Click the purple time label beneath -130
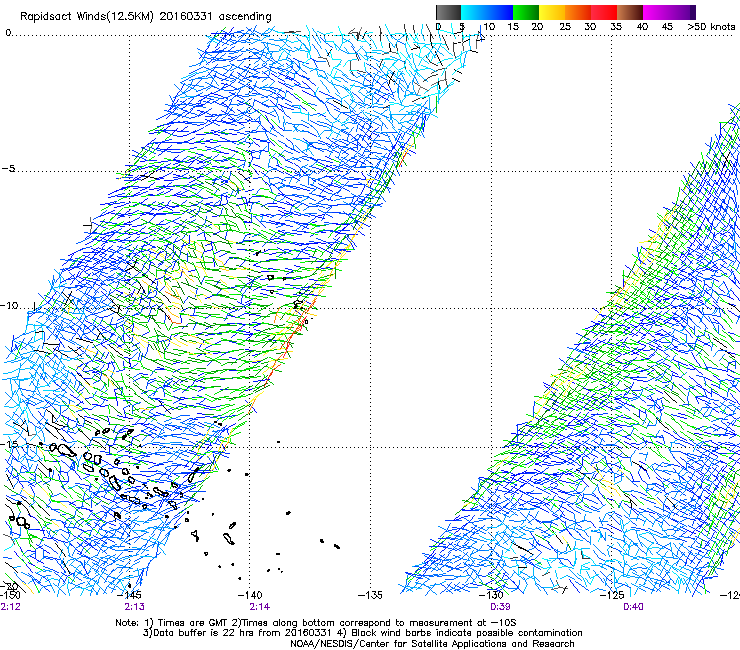Viewport: 740px width, 650px height. click(500, 607)
